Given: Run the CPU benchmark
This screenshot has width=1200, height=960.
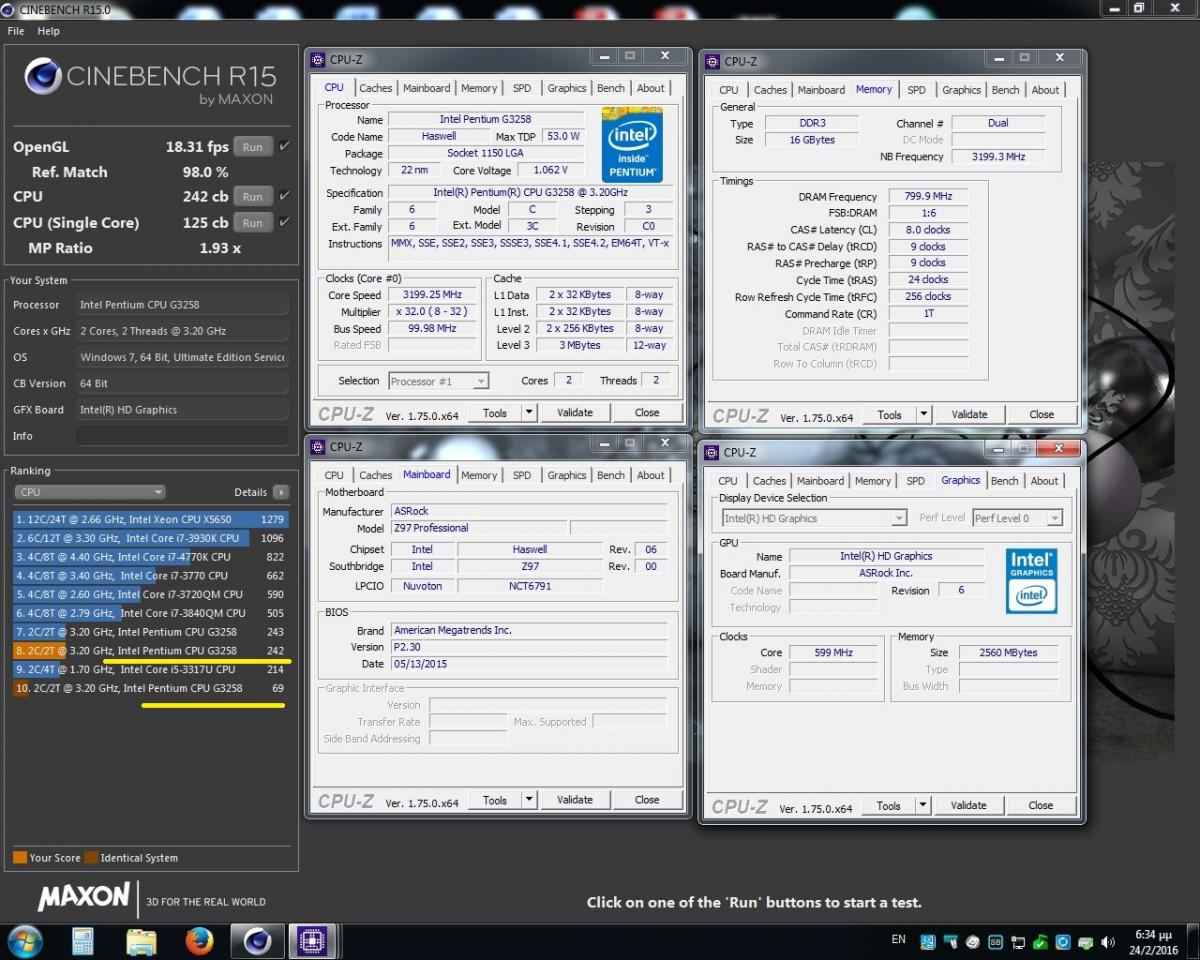Looking at the screenshot, I should pyautogui.click(x=253, y=197).
